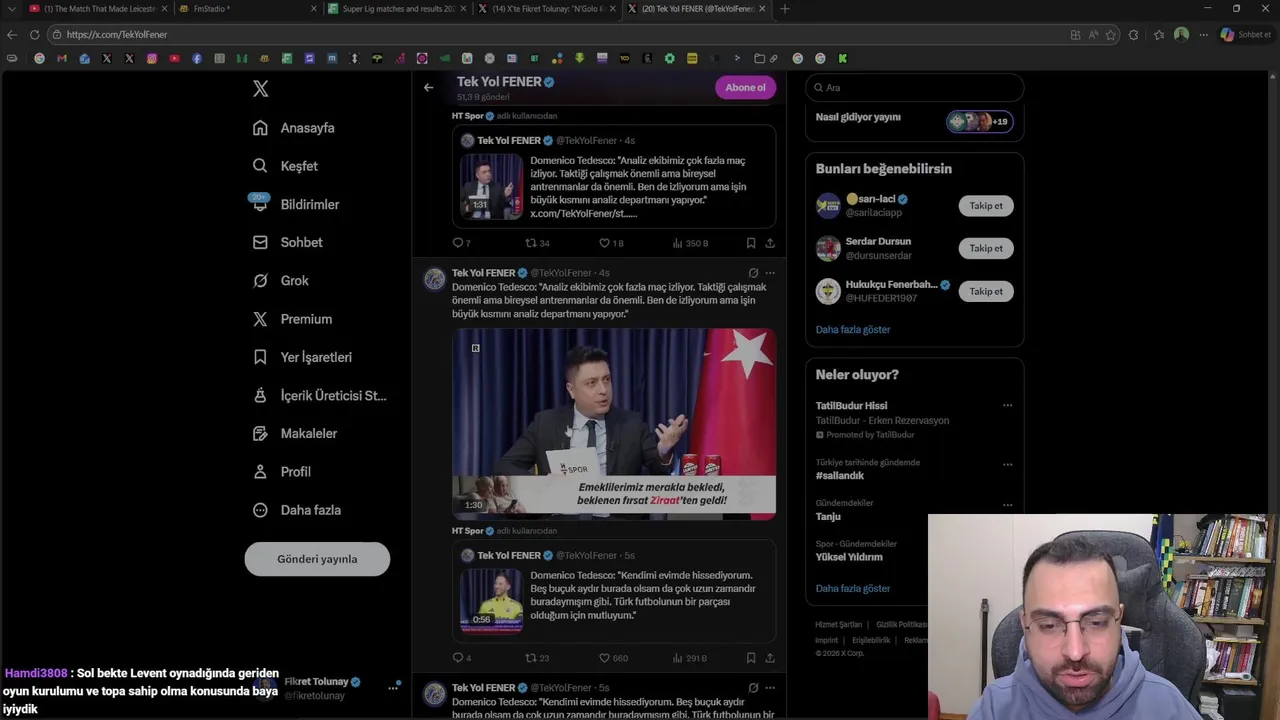Image resolution: width=1280 pixels, height=720 pixels.
Task: Switch to FmStadio browser tab
Action: click(245, 9)
